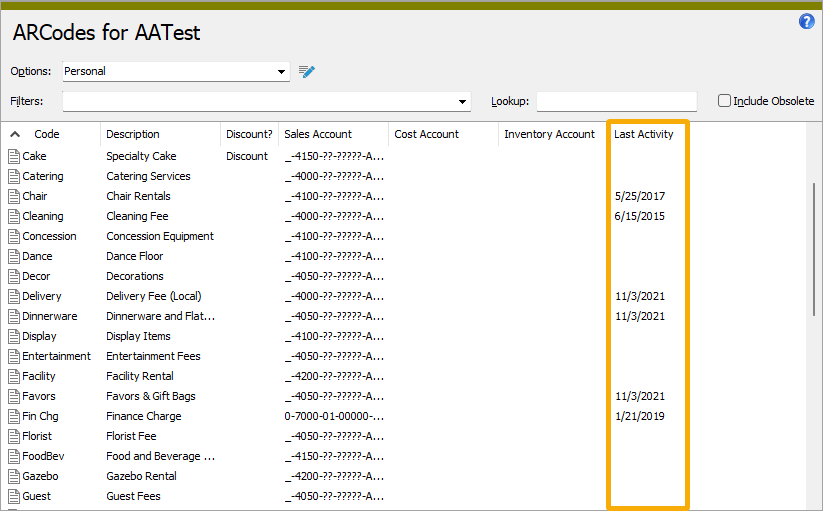This screenshot has height=511, width=823.
Task: Click the document icon for FoodBev
Action: (14, 456)
